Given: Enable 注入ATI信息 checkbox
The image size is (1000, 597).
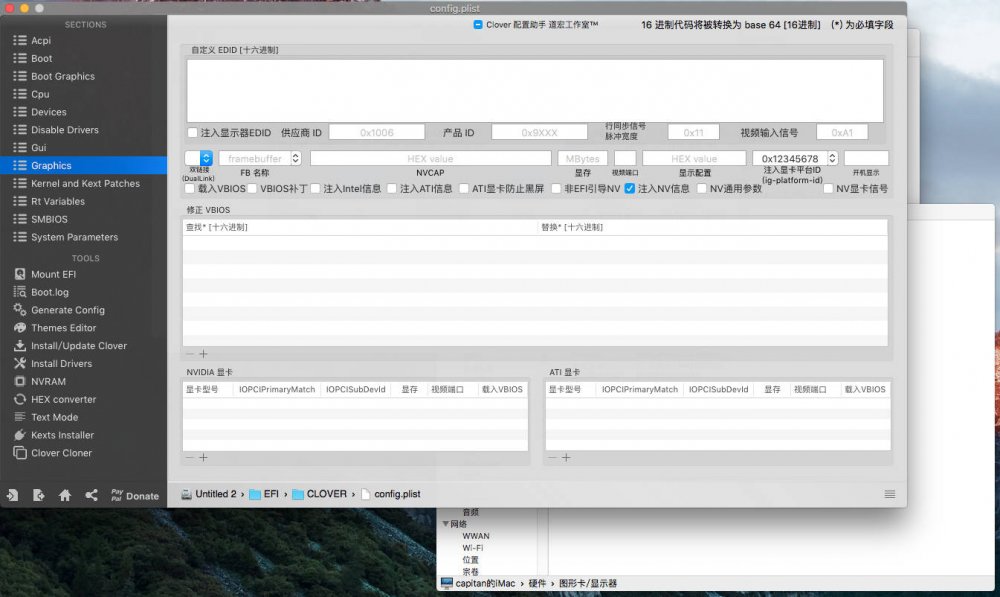Looking at the screenshot, I should [392, 189].
